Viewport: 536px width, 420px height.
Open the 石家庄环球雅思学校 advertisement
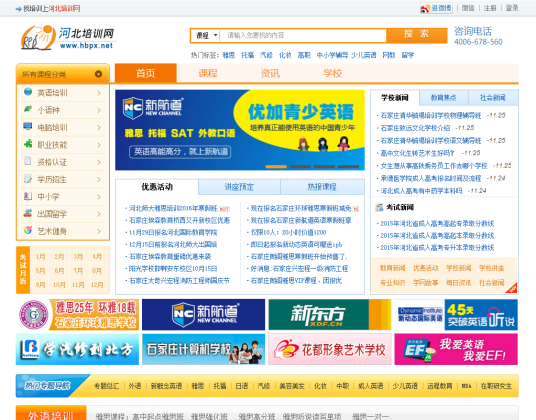tap(77, 315)
